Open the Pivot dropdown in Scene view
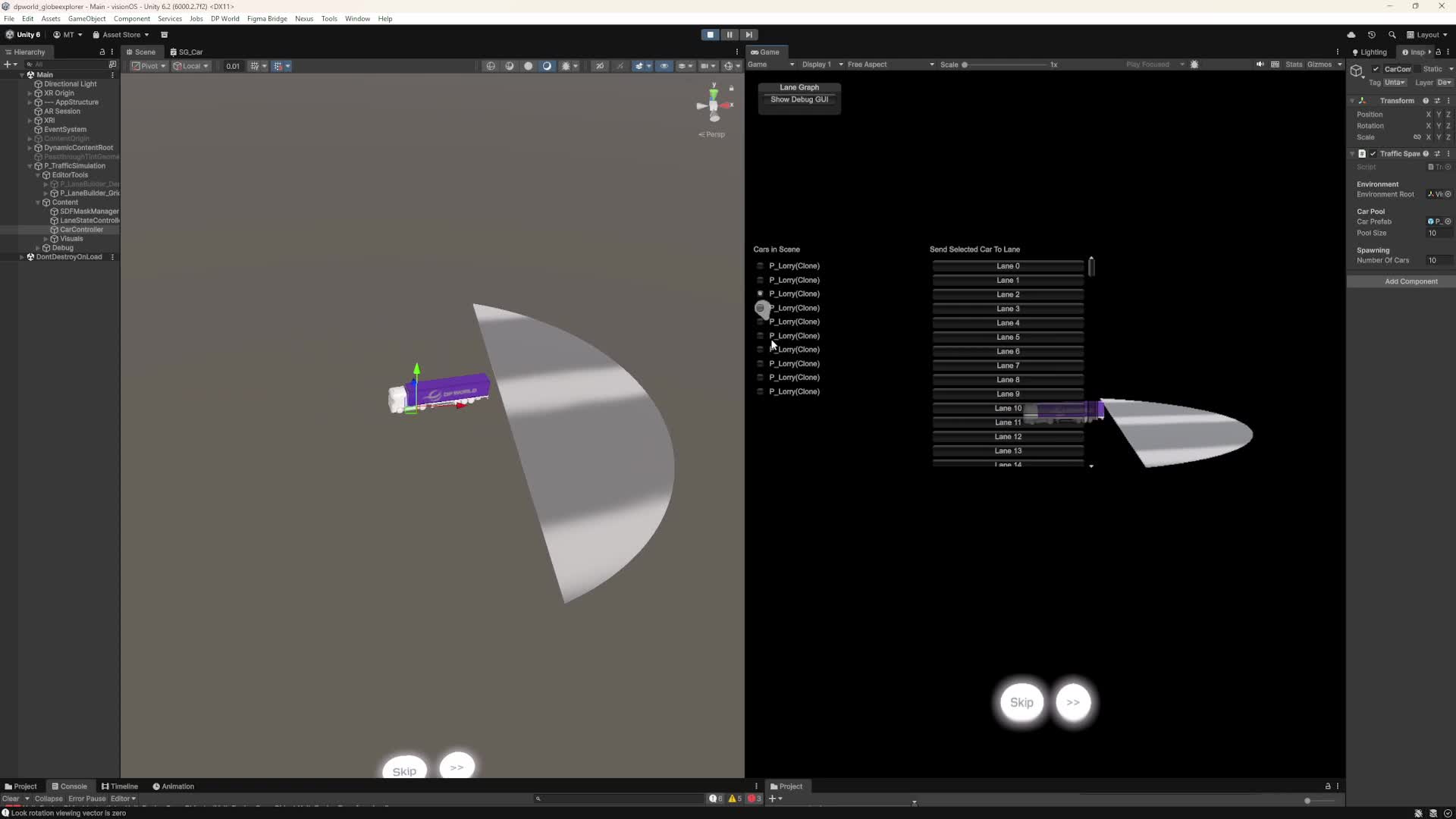This screenshot has height=819, width=1456. [x=149, y=66]
